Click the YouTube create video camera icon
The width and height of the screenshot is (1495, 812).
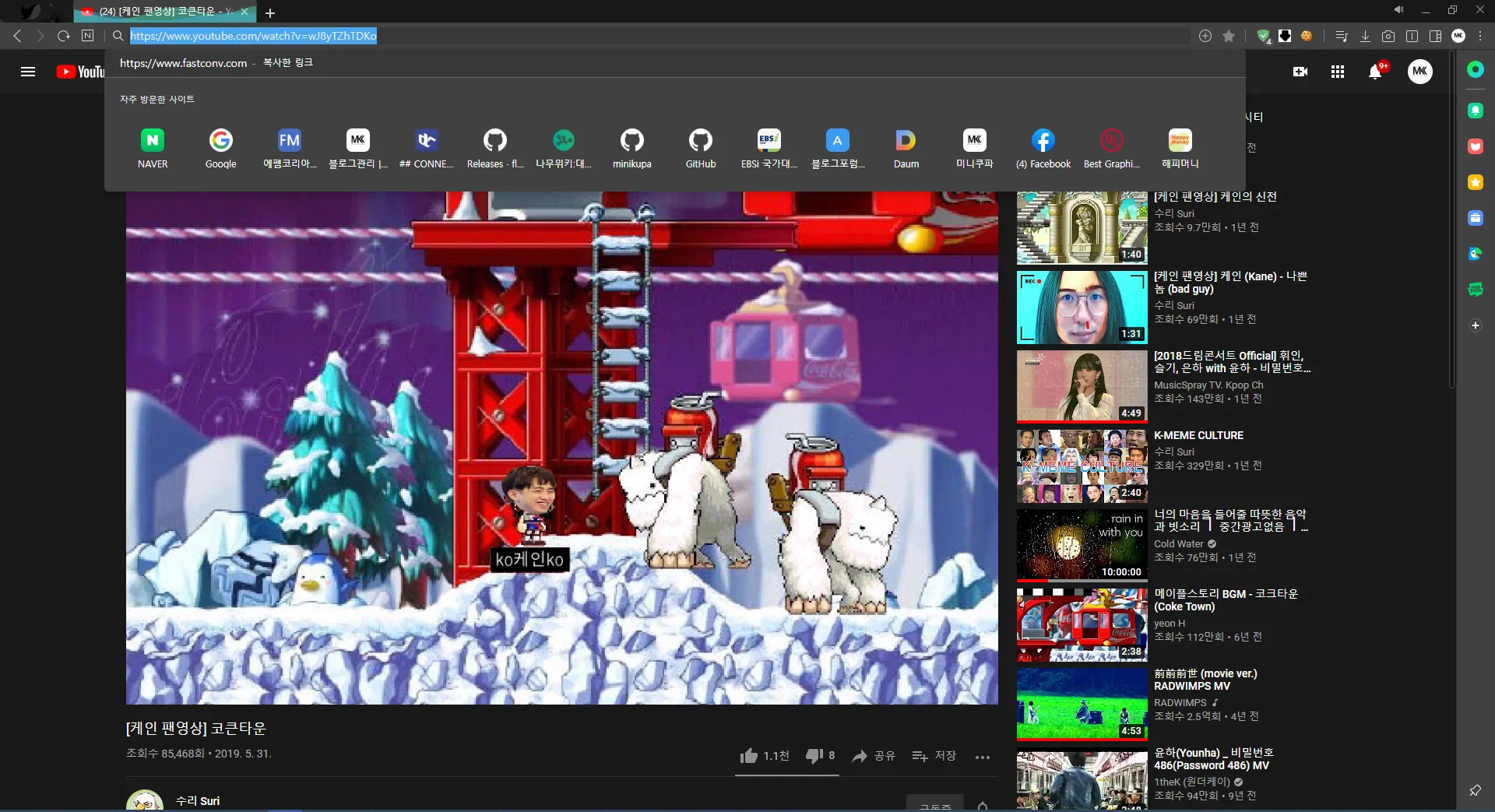tap(1300, 72)
